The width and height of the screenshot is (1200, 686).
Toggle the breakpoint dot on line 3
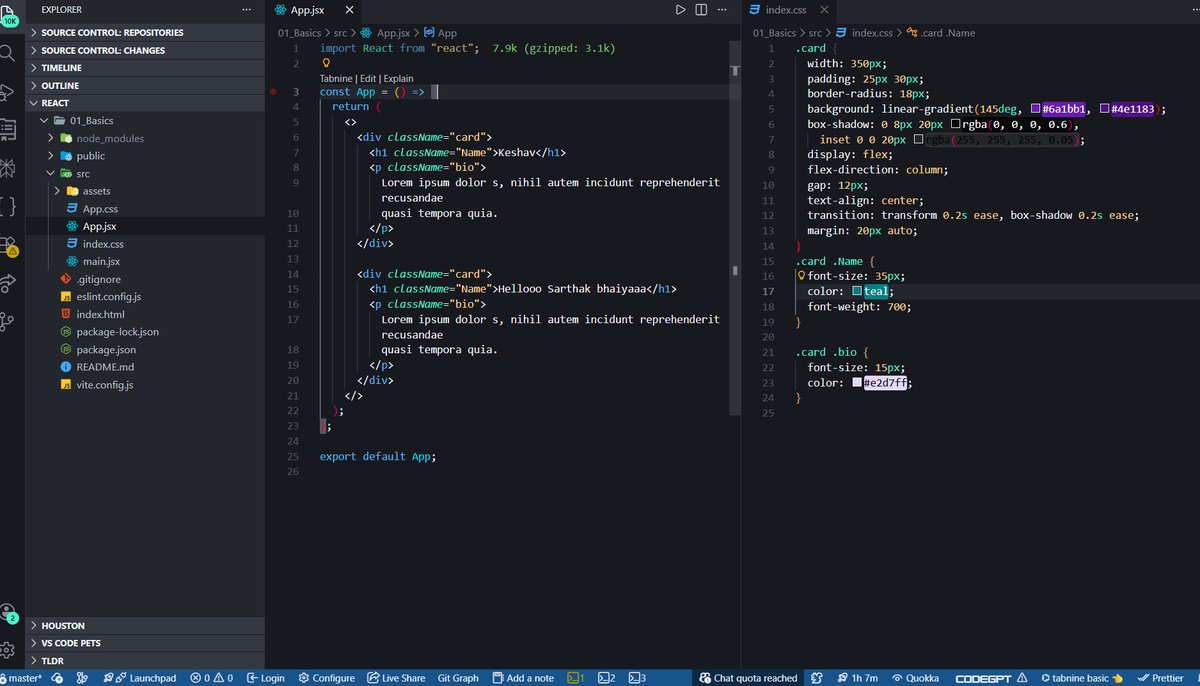click(274, 91)
